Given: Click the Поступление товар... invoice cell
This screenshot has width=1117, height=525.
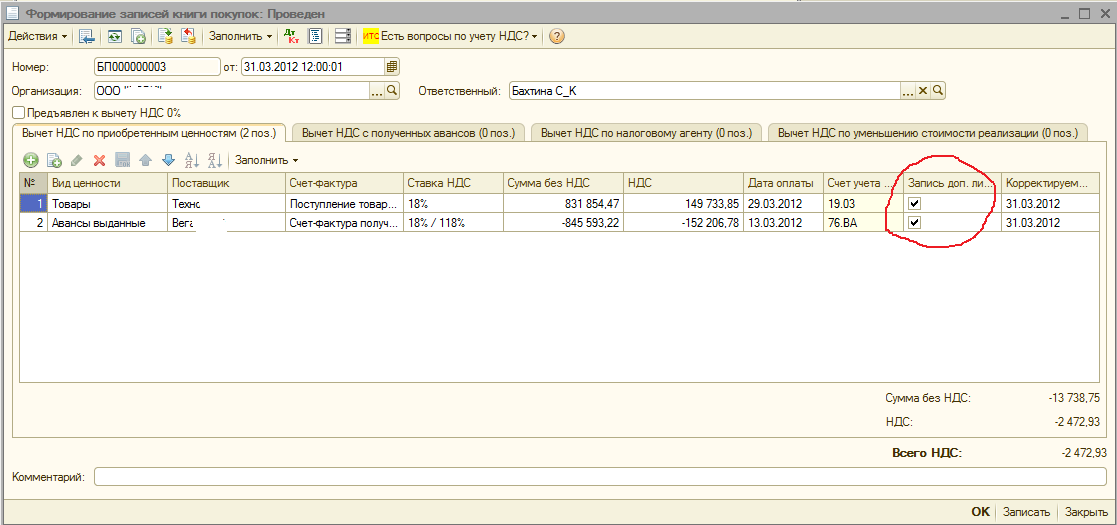Looking at the screenshot, I should pyautogui.click(x=345, y=204).
